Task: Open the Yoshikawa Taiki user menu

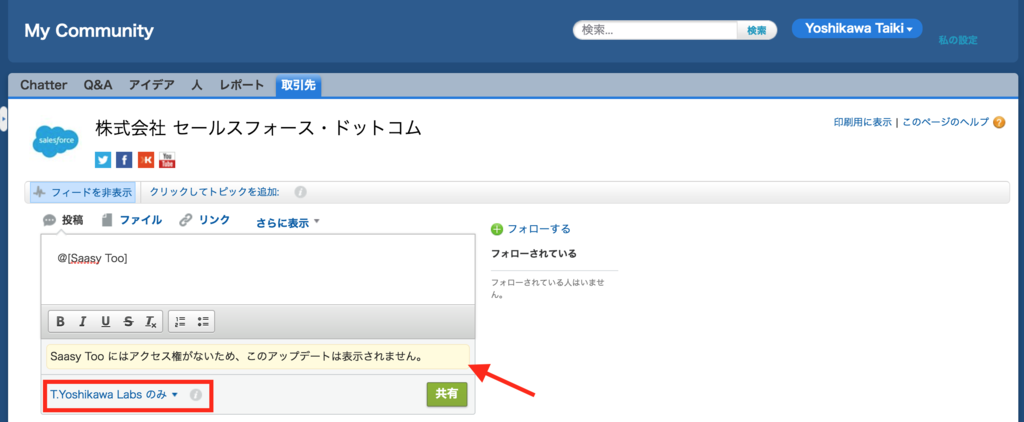Action: tap(857, 28)
